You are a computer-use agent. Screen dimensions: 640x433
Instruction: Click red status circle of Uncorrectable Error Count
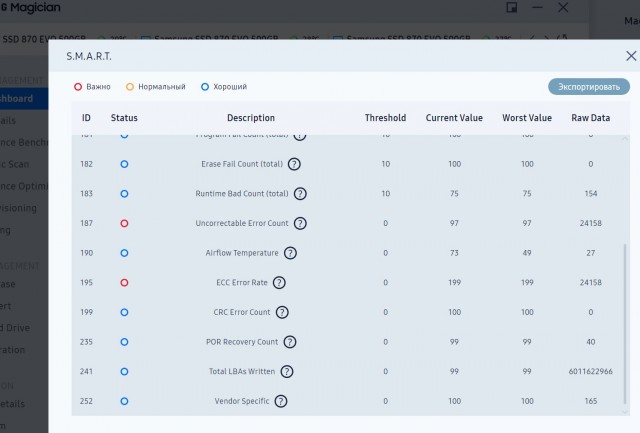pyautogui.click(x=124, y=224)
